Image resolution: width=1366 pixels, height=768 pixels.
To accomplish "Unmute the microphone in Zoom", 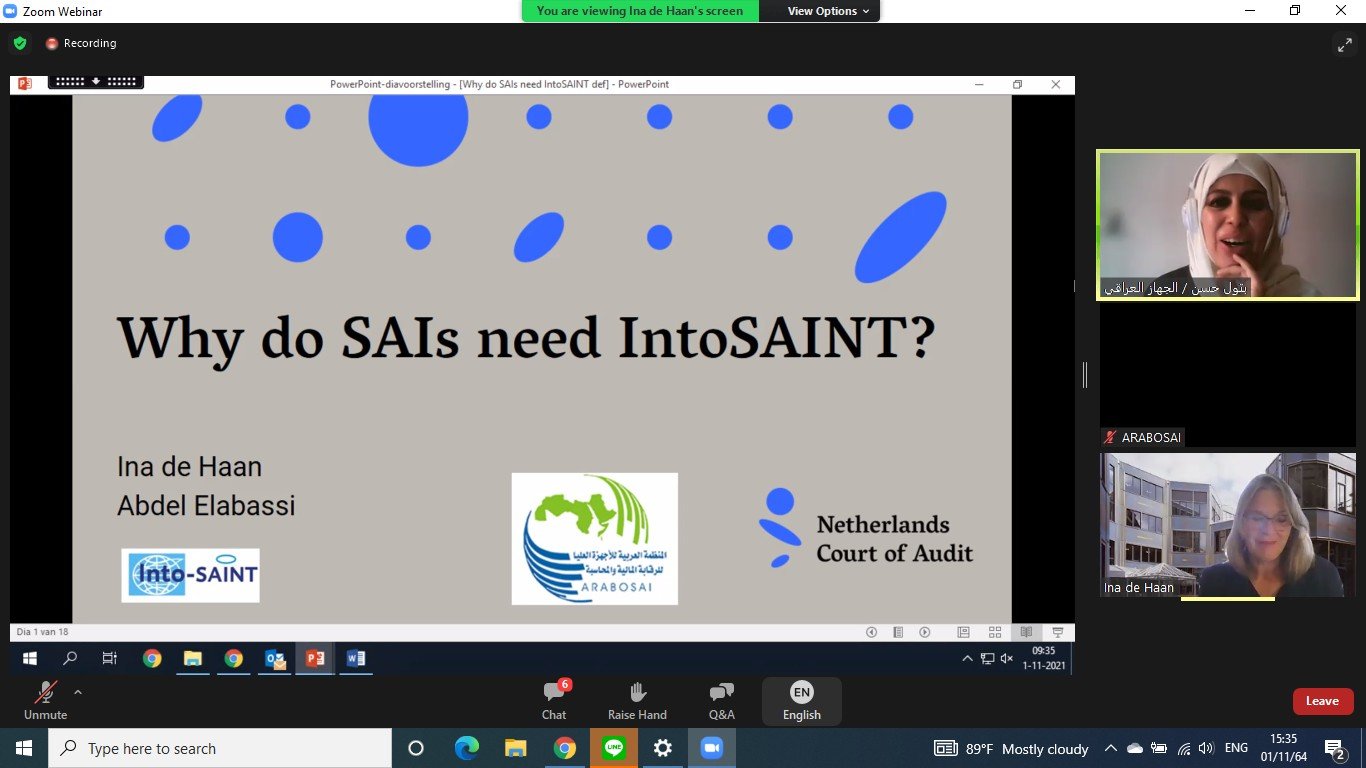I will tap(45, 701).
